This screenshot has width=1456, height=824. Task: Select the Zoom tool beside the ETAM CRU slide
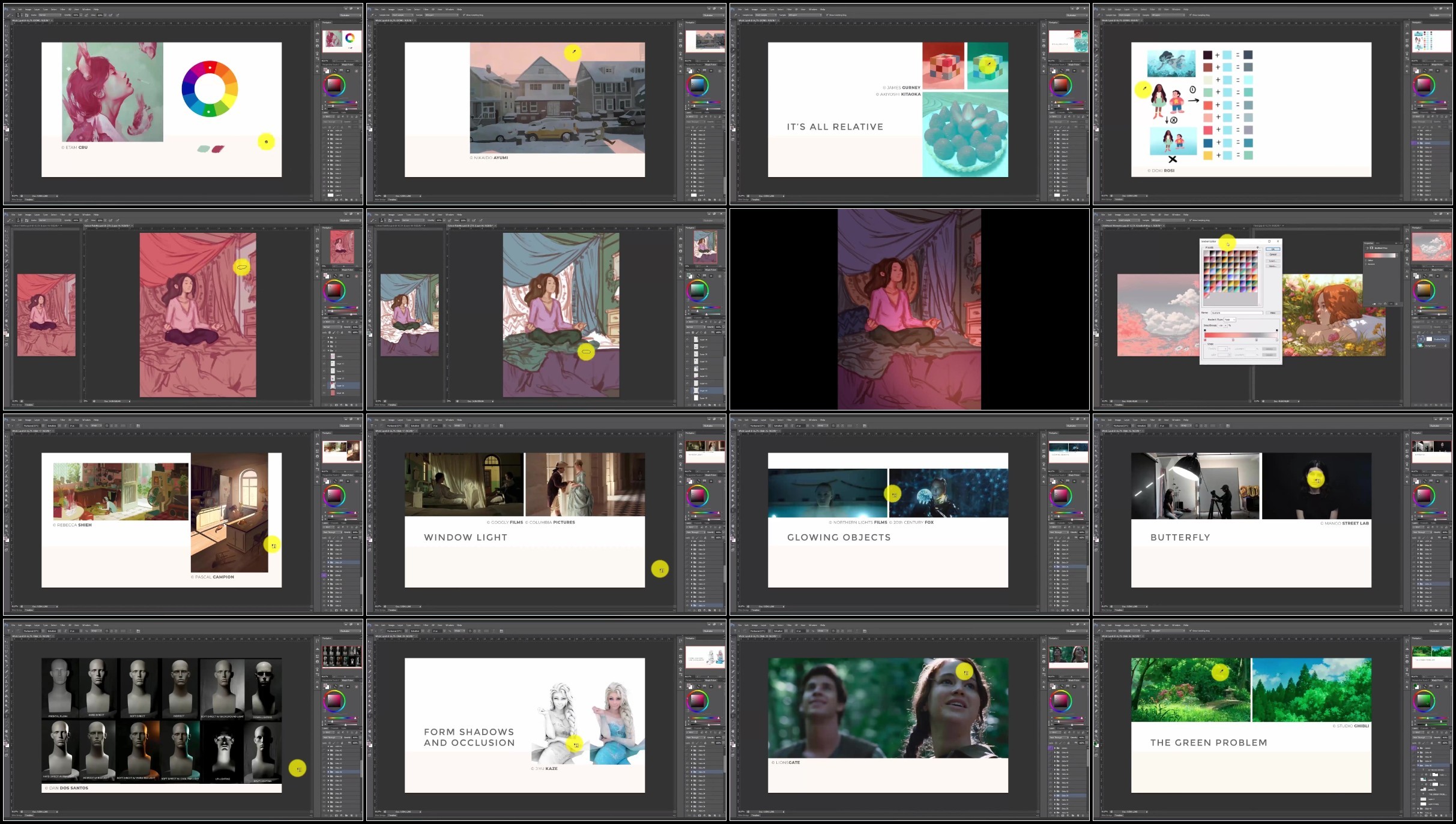pos(7,120)
